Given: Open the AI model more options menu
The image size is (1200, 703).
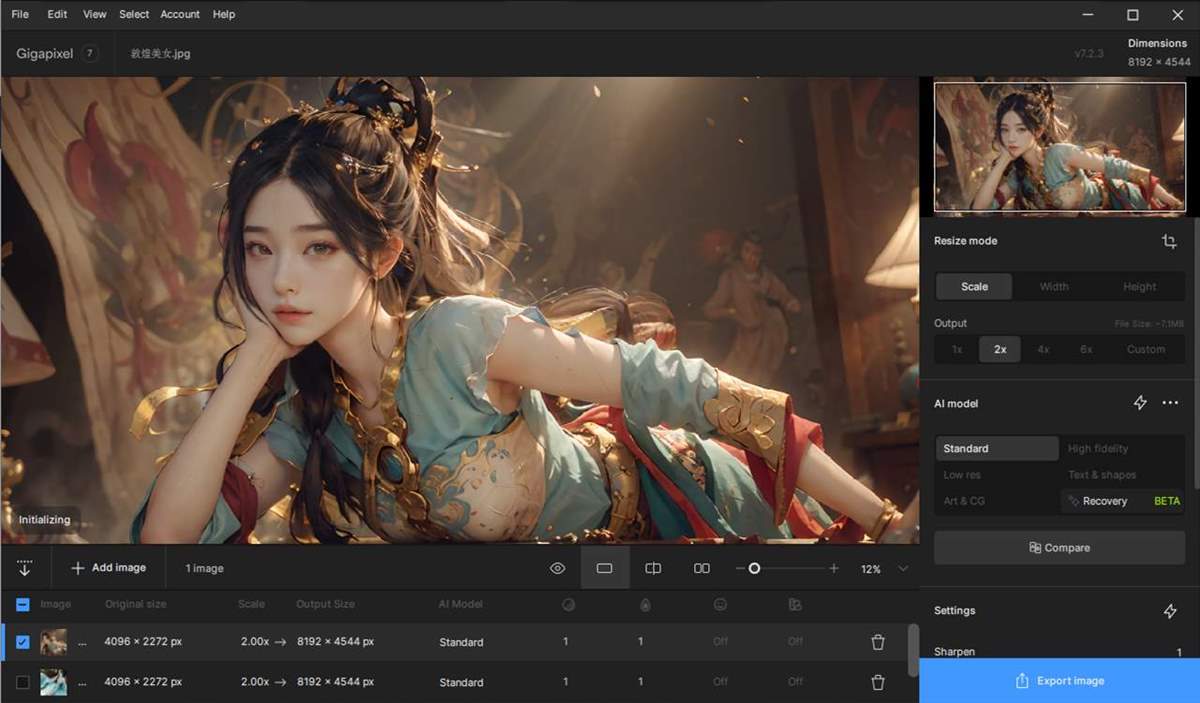Looking at the screenshot, I should pos(1170,403).
